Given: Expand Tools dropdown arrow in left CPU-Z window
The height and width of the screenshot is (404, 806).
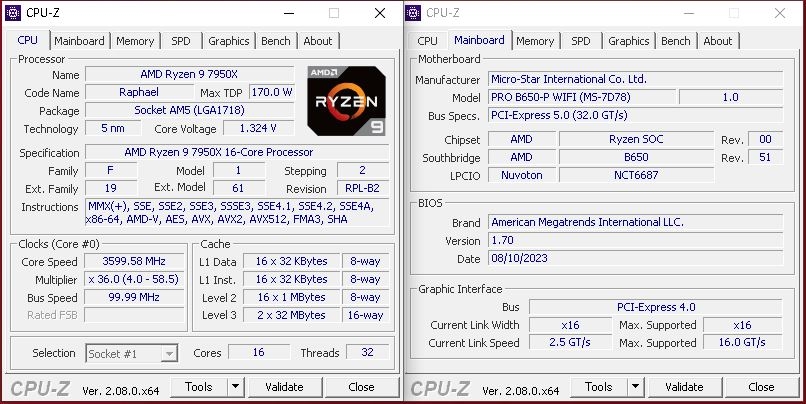Looking at the screenshot, I should coord(235,387).
